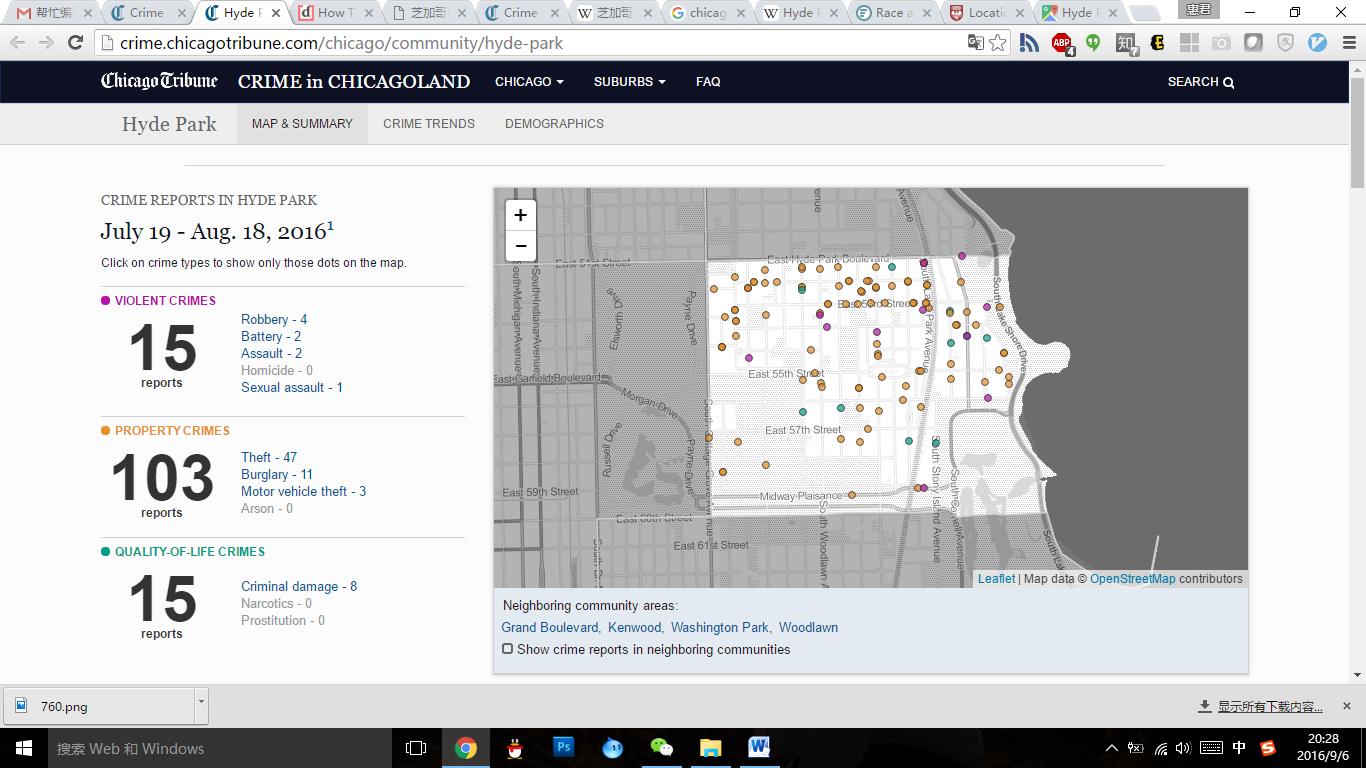The image size is (1366, 768).
Task: Open the Chrome menu hamburger icon
Action: coord(1348,43)
